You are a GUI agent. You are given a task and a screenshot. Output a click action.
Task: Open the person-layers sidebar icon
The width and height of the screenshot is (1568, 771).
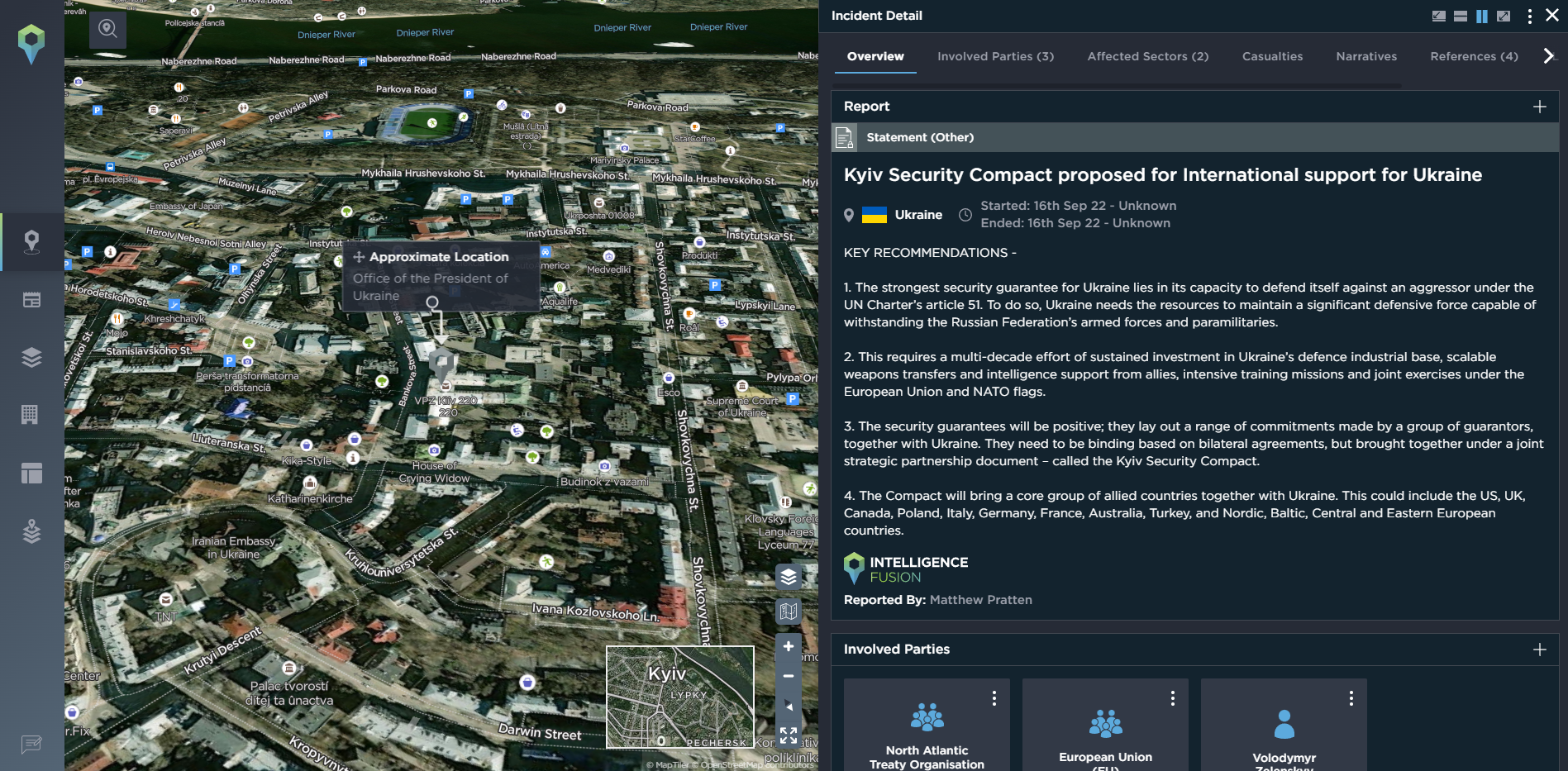click(31, 531)
